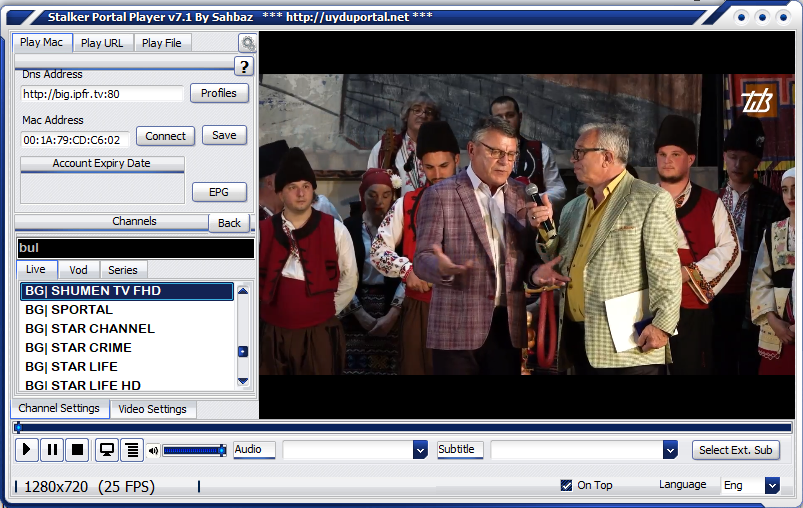The width and height of the screenshot is (803, 508).
Task: Click the Back button beside Channels
Action: tap(229, 223)
